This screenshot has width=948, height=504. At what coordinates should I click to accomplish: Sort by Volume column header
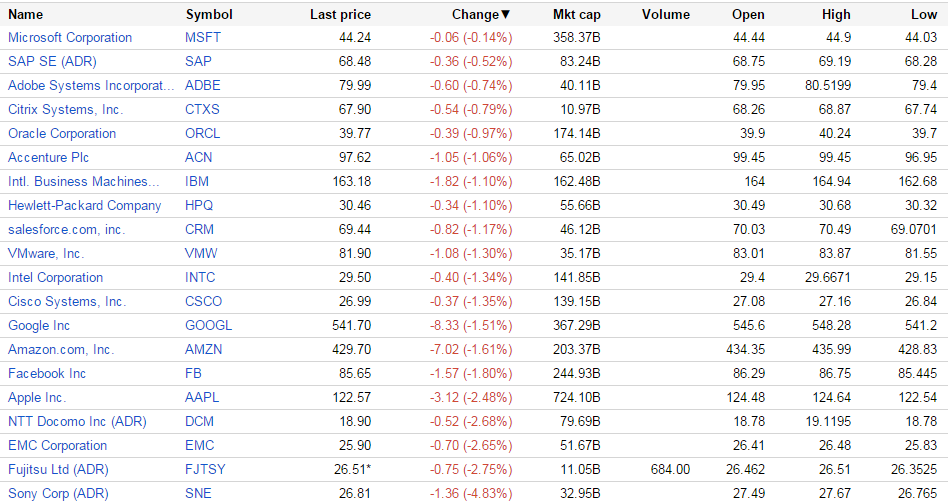pos(666,15)
